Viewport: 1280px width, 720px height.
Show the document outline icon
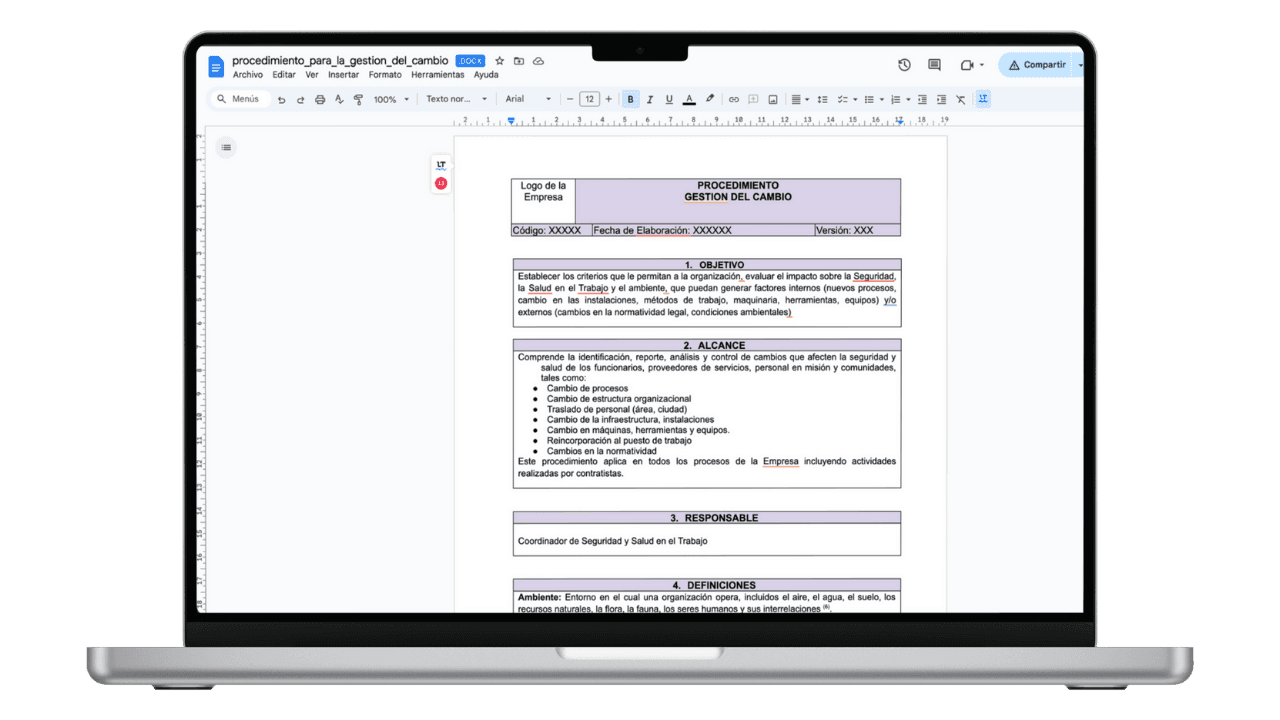(226, 147)
